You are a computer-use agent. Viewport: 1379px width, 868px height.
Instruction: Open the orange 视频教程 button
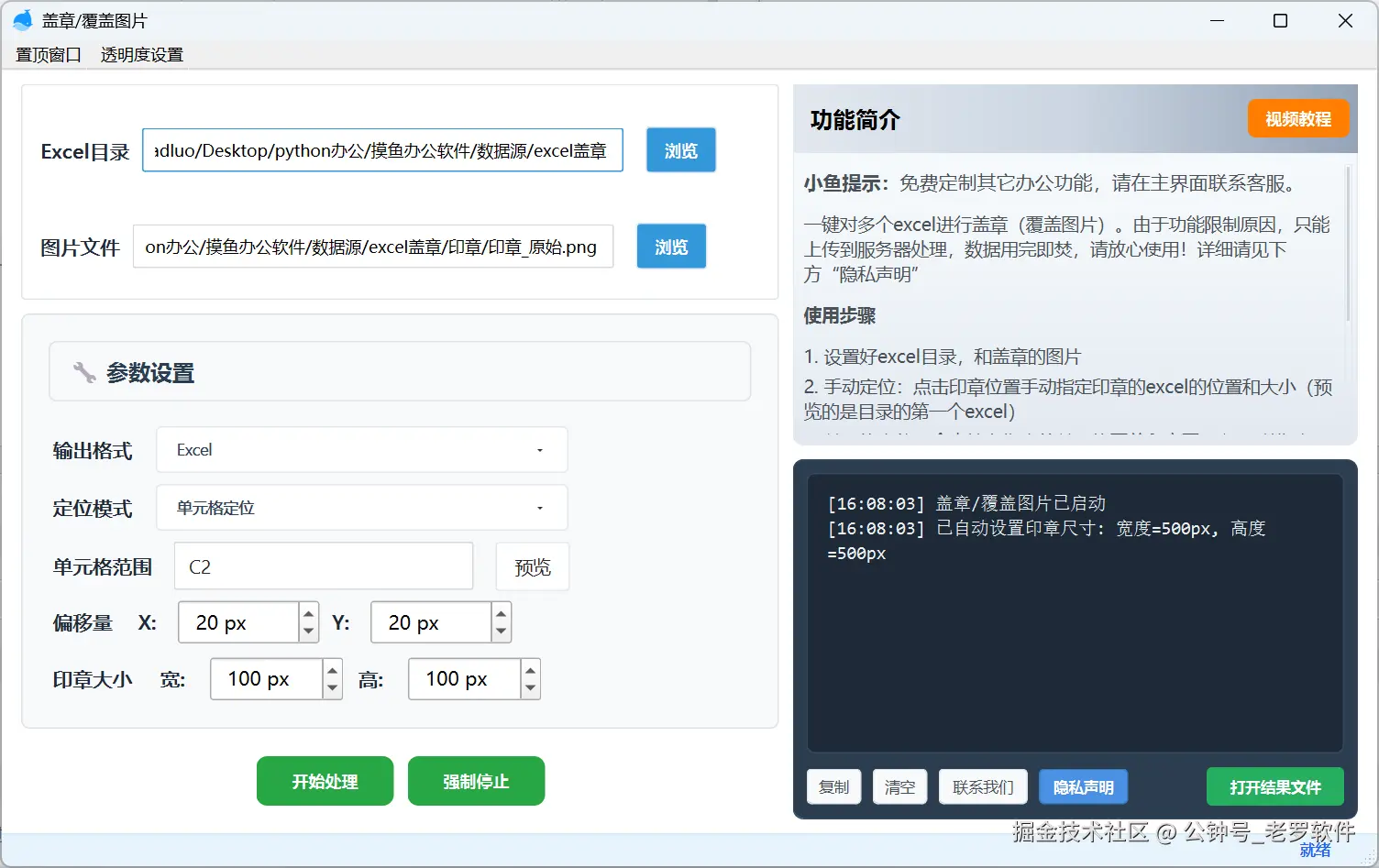(x=1297, y=118)
